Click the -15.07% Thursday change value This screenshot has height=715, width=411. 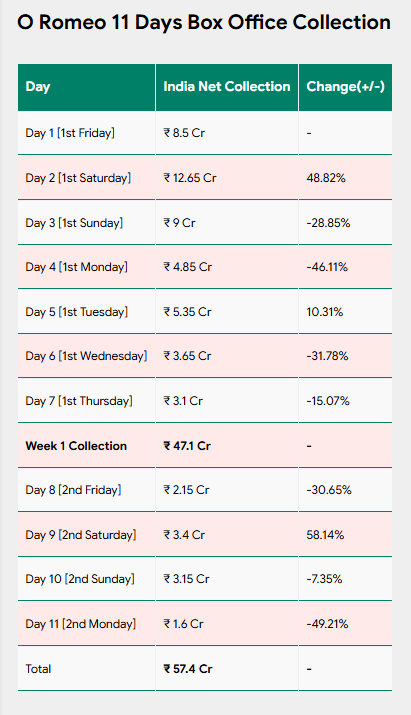(328, 401)
